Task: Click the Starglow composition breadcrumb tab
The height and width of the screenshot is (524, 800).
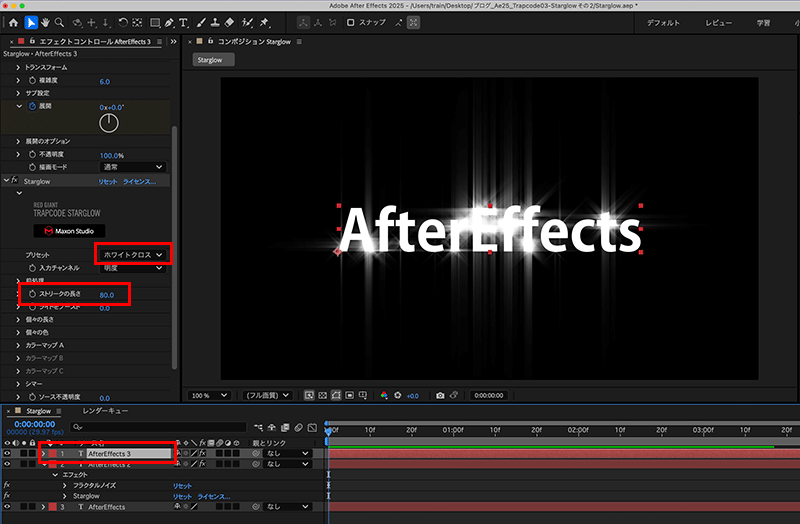Action: click(x=213, y=60)
